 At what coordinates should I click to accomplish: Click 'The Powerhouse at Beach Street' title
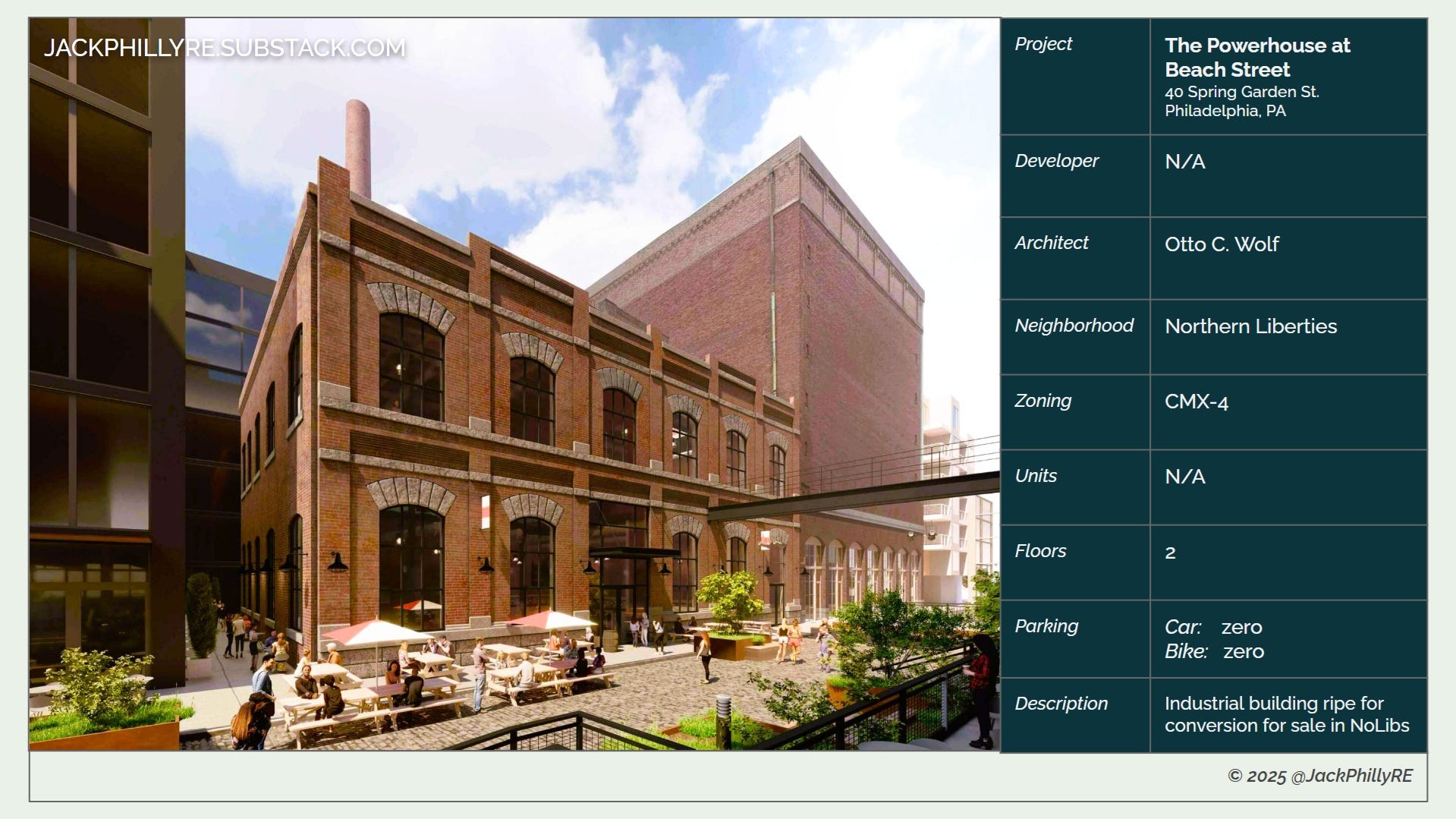coord(1257,58)
